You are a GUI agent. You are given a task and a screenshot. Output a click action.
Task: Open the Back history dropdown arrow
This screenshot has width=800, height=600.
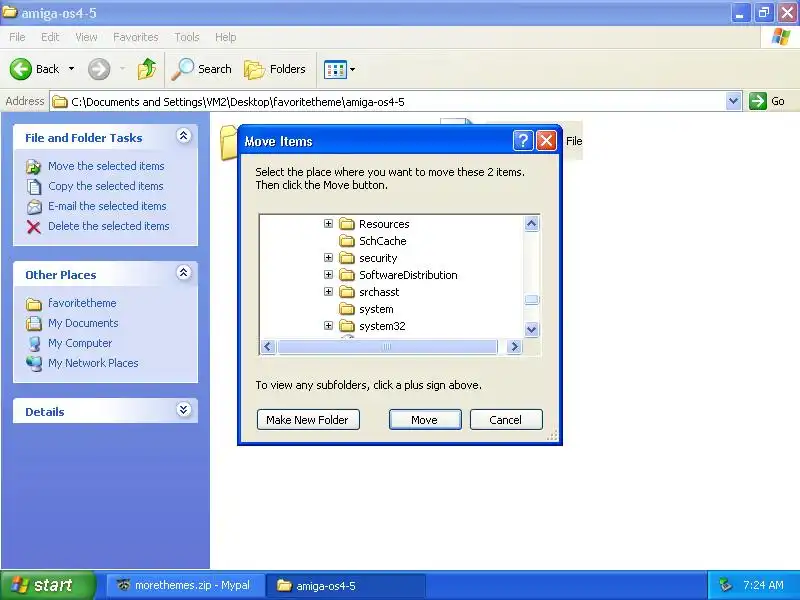coord(71,69)
